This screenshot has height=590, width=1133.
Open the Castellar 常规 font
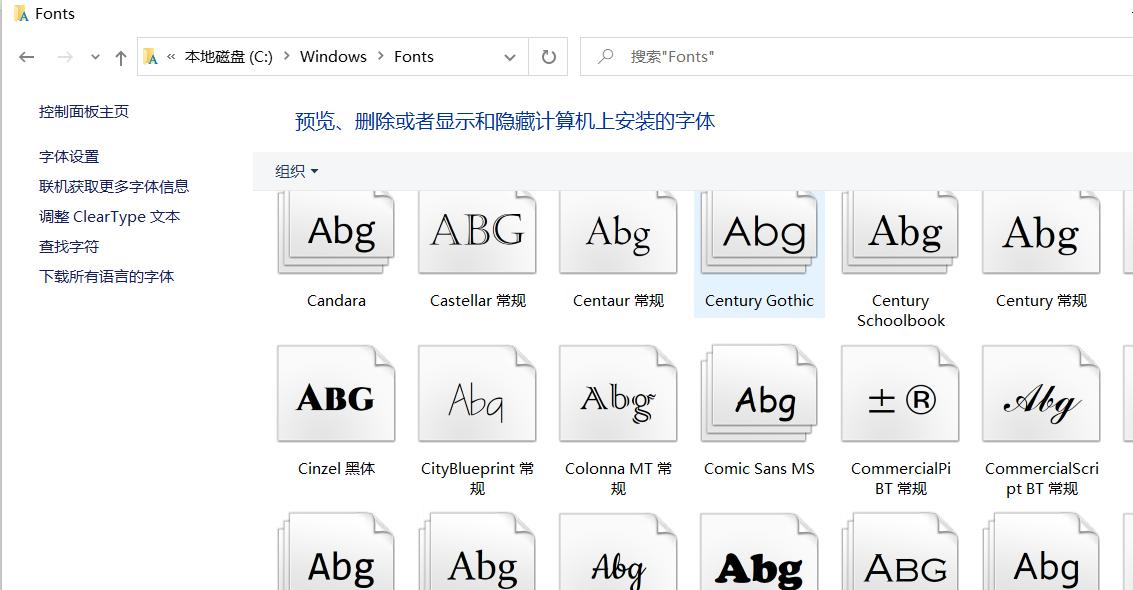tap(476, 232)
